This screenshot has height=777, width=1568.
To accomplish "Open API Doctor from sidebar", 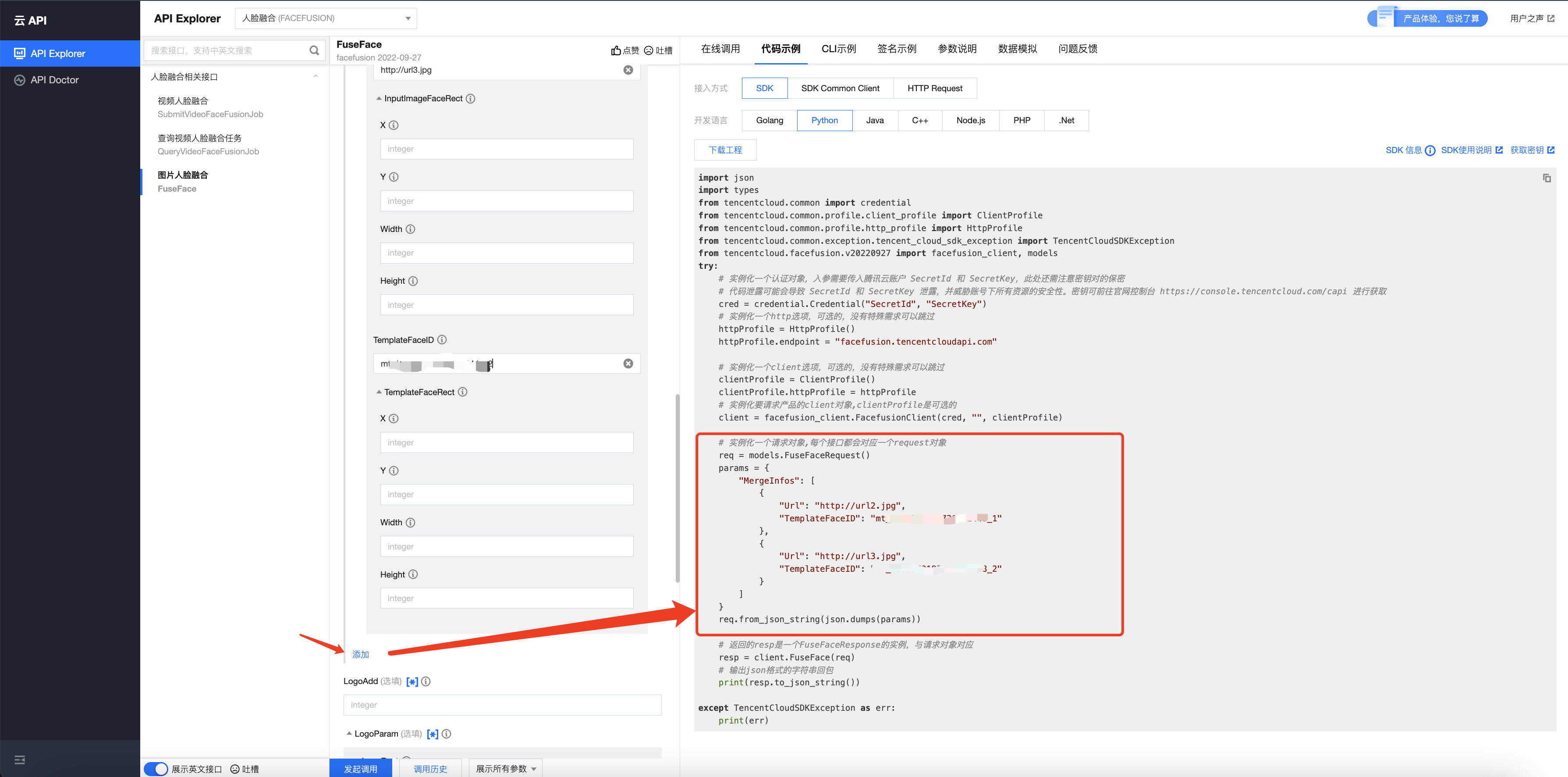I will (54, 80).
